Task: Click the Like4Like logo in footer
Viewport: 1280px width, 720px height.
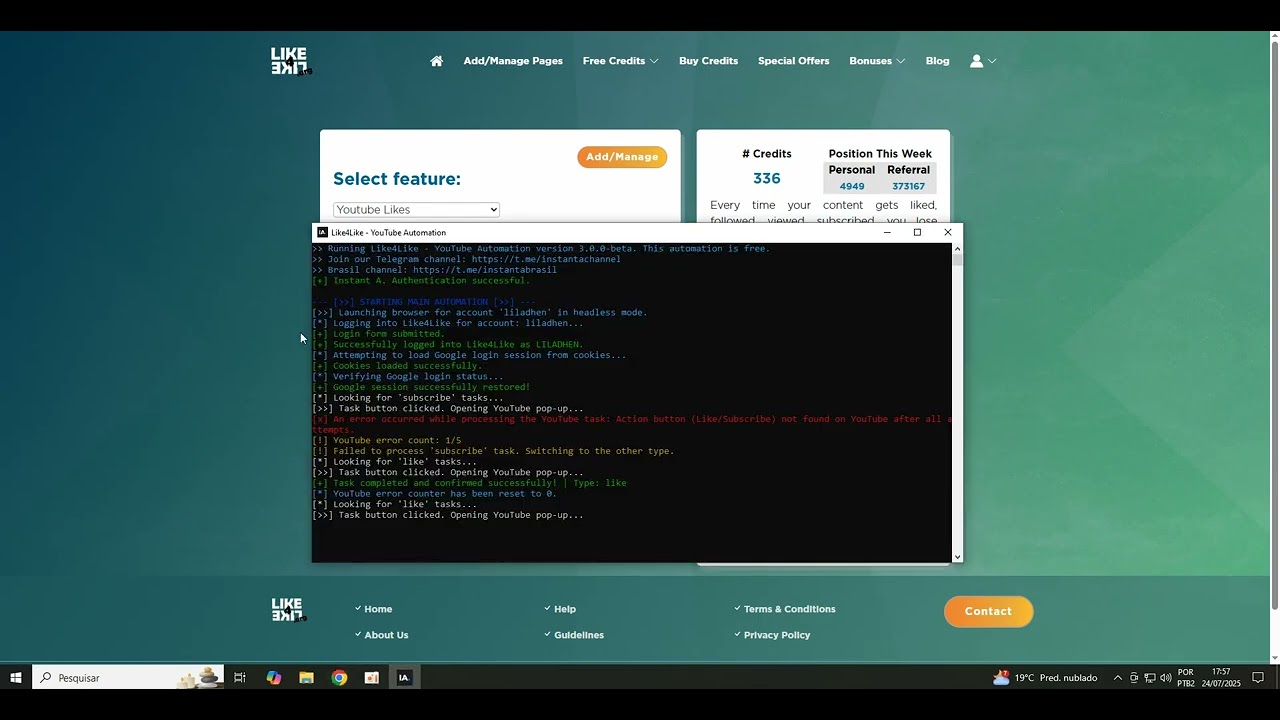Action: point(289,610)
